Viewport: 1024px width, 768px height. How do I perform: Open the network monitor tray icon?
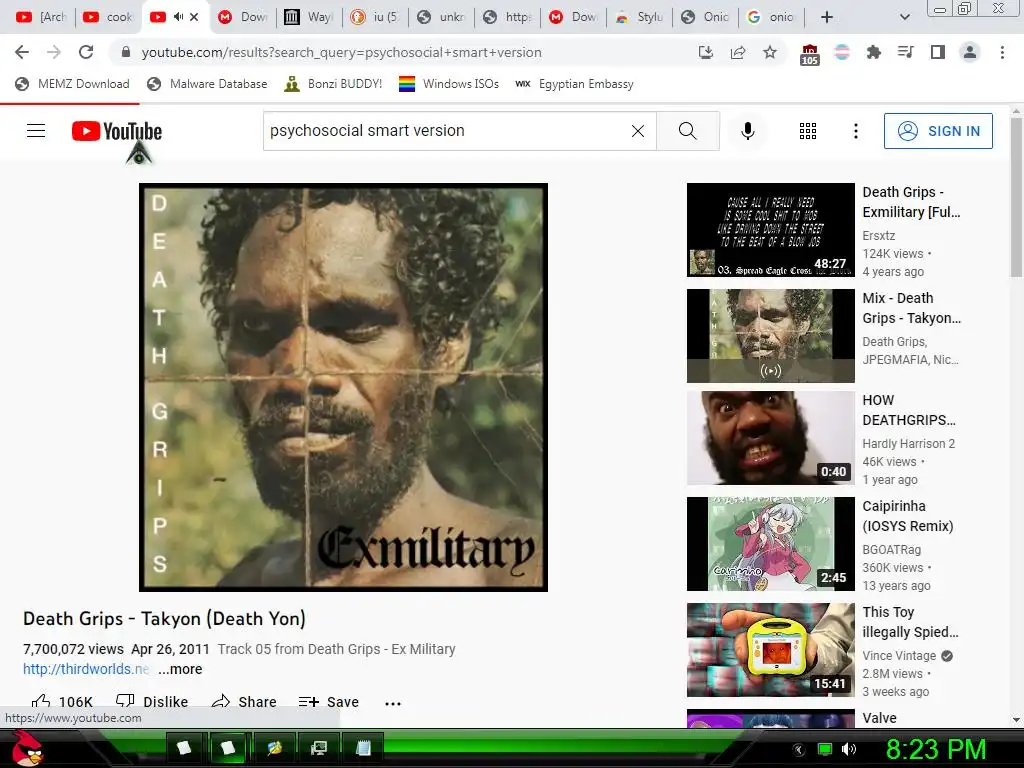[825, 749]
